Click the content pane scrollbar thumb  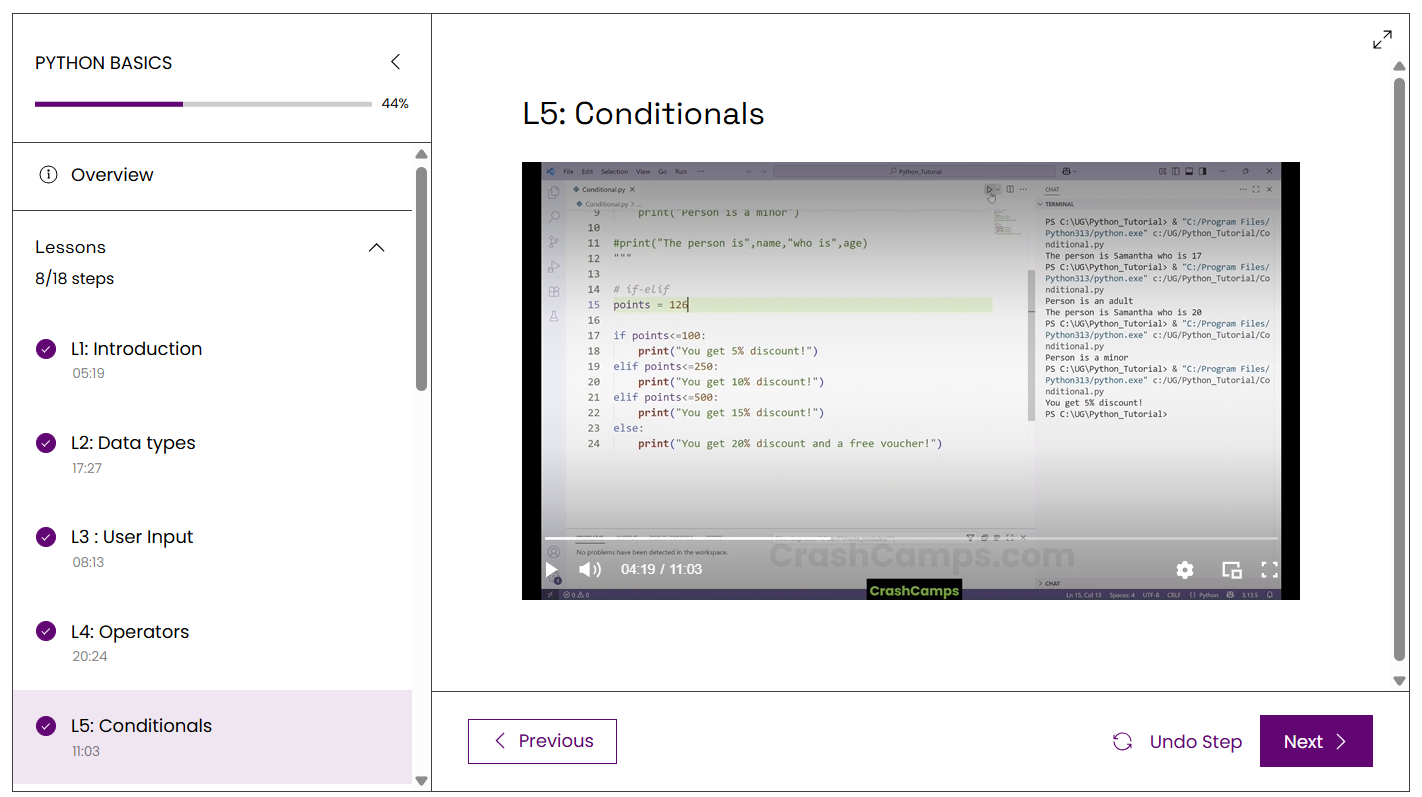point(1400,369)
